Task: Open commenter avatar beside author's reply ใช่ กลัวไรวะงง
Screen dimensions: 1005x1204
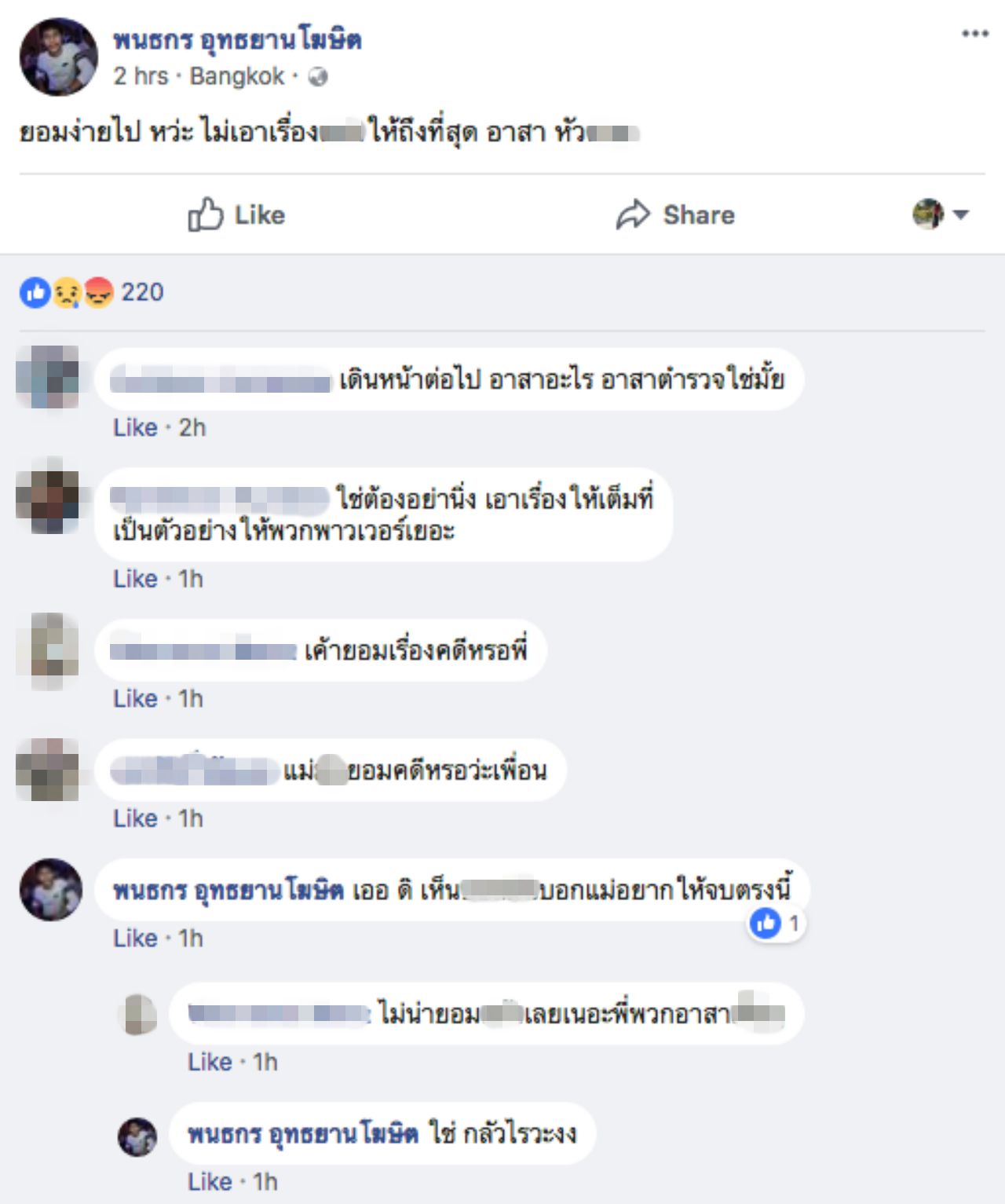Action: 137,1137
